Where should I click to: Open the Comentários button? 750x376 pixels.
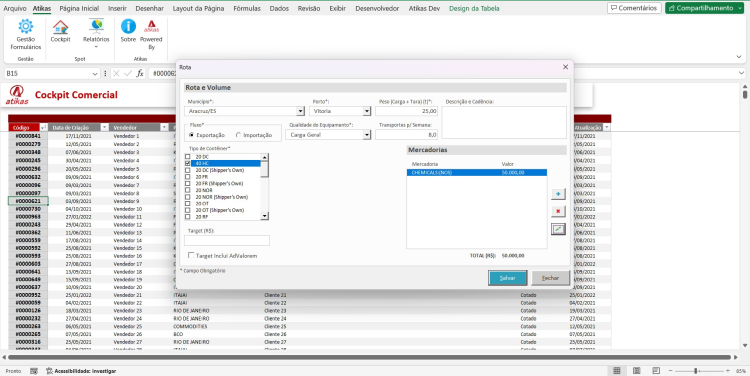(634, 8)
